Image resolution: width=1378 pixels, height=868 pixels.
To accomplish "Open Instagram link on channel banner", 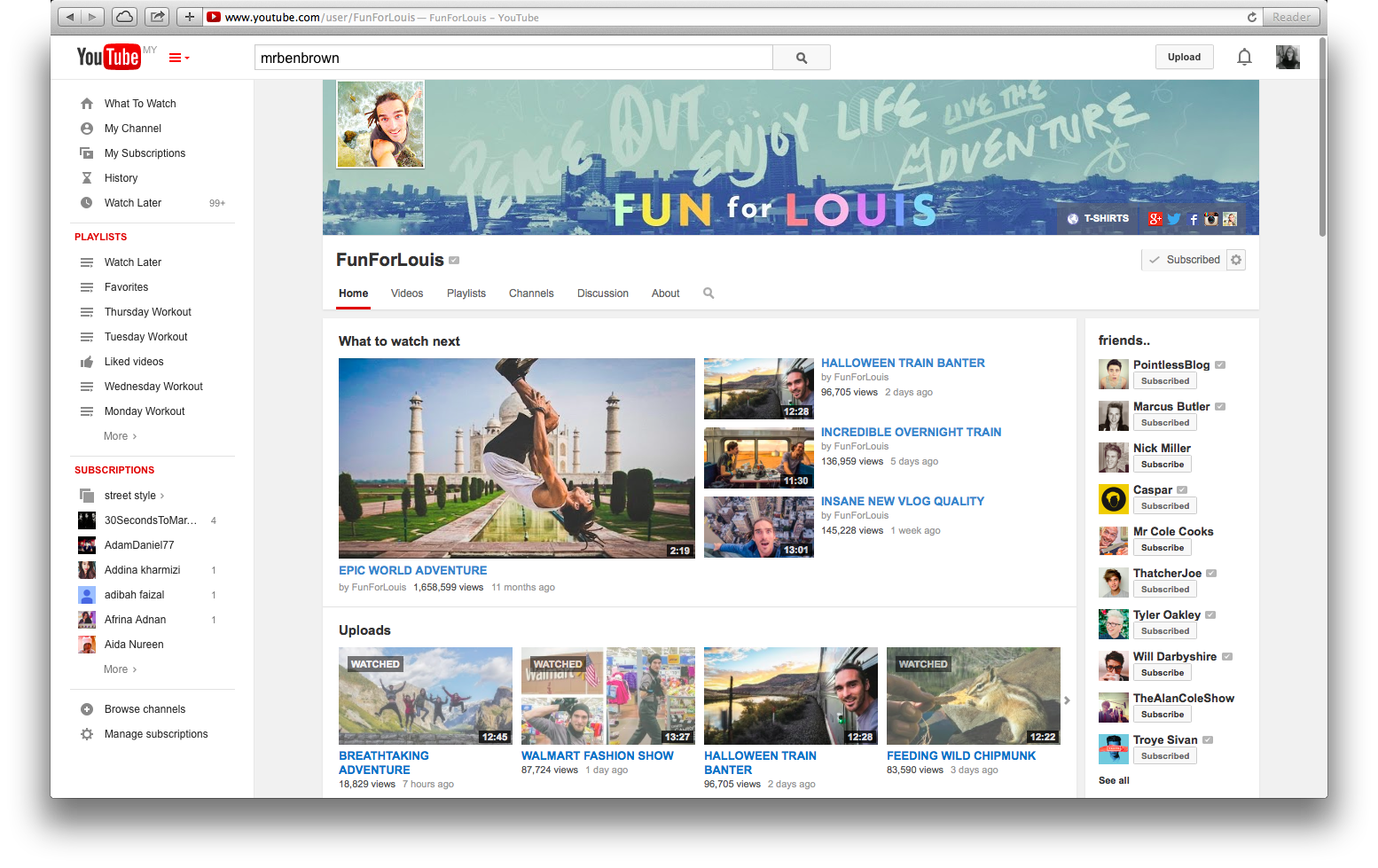I will coord(1211,219).
